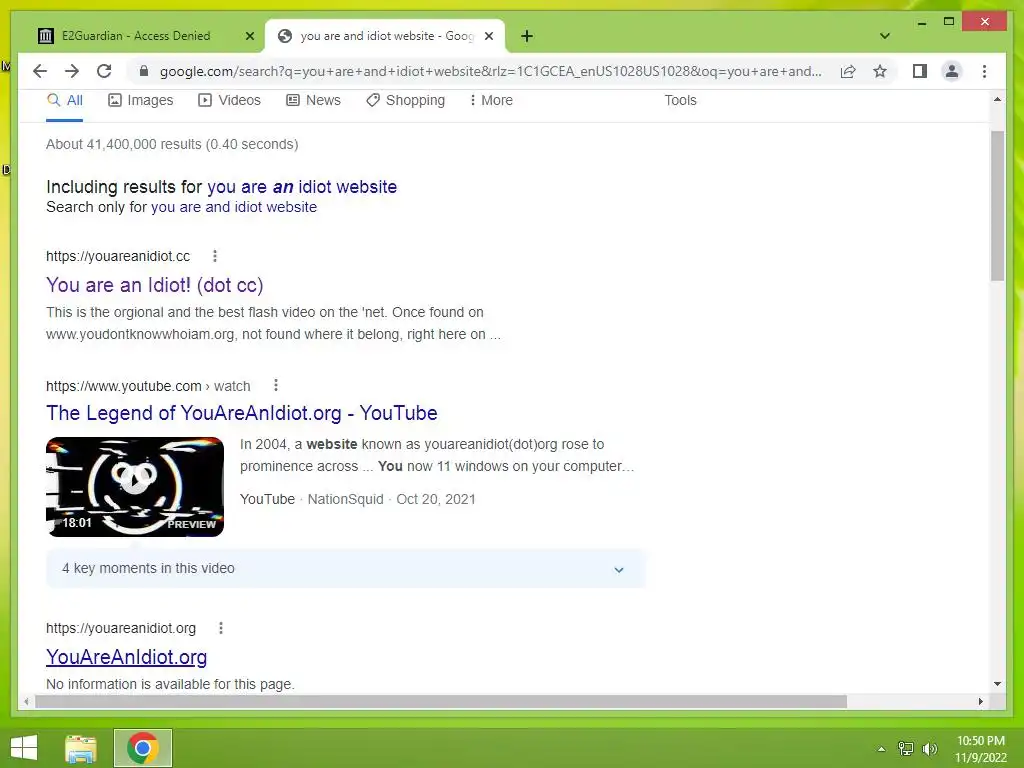The image size is (1024, 768).
Task: Select the 'you are and idiot website' tab
Action: point(385,36)
